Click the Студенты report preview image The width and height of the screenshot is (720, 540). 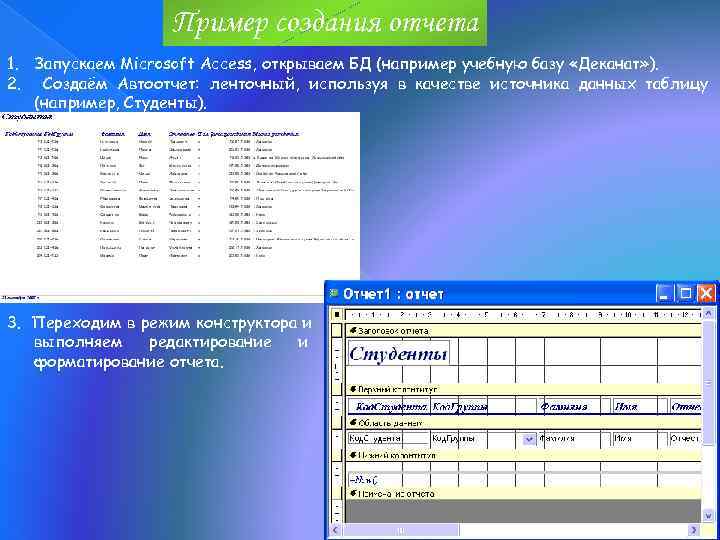(180, 207)
